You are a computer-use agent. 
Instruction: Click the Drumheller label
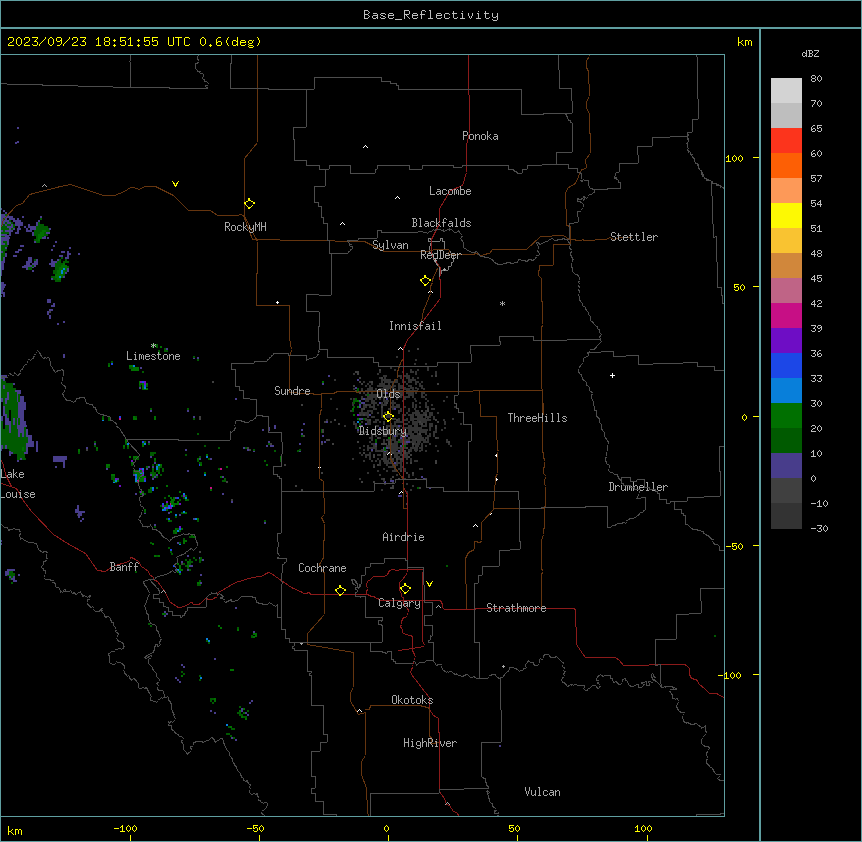coord(638,487)
